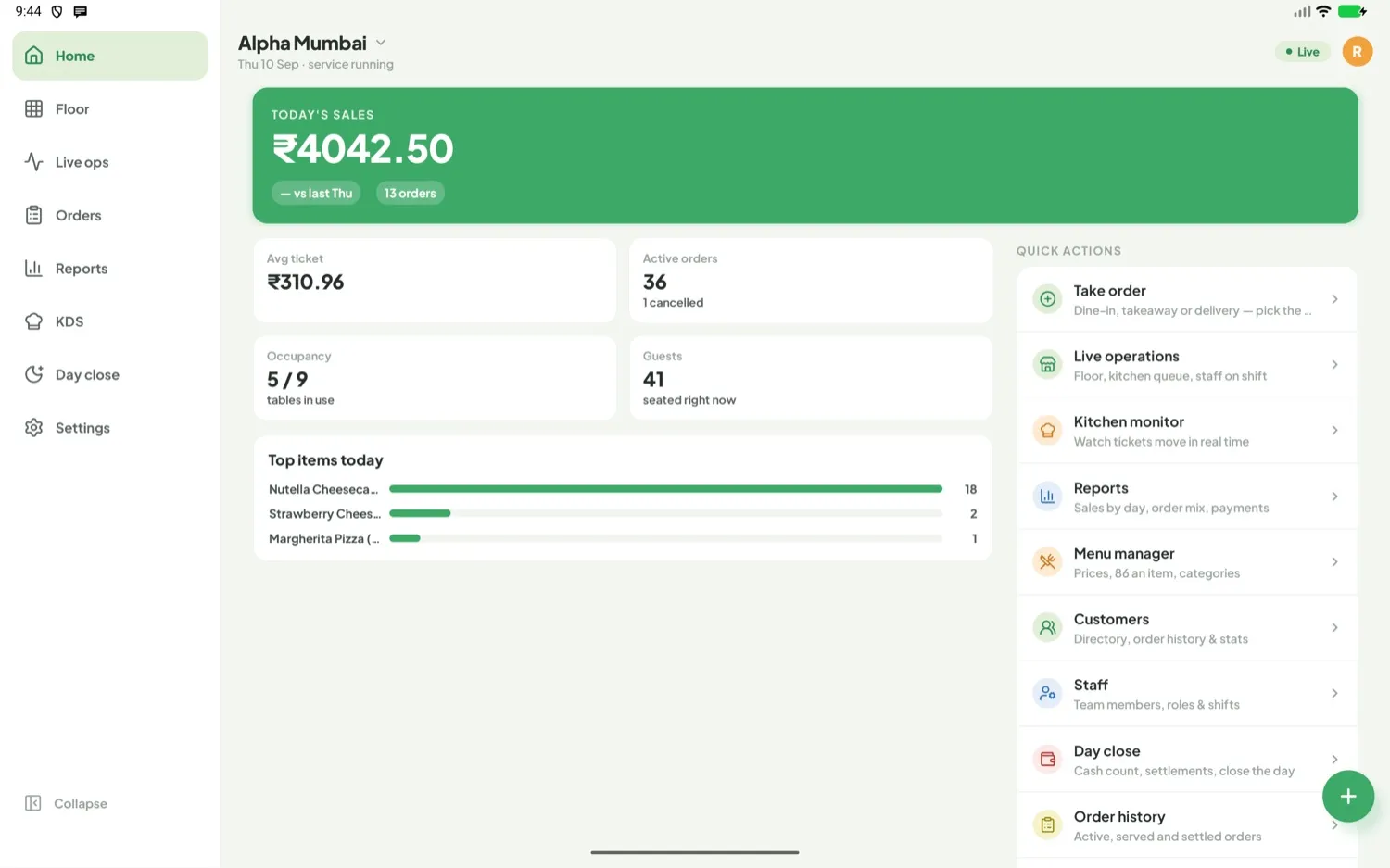
Task: Click the Menu manager utensils icon
Action: point(1047,562)
